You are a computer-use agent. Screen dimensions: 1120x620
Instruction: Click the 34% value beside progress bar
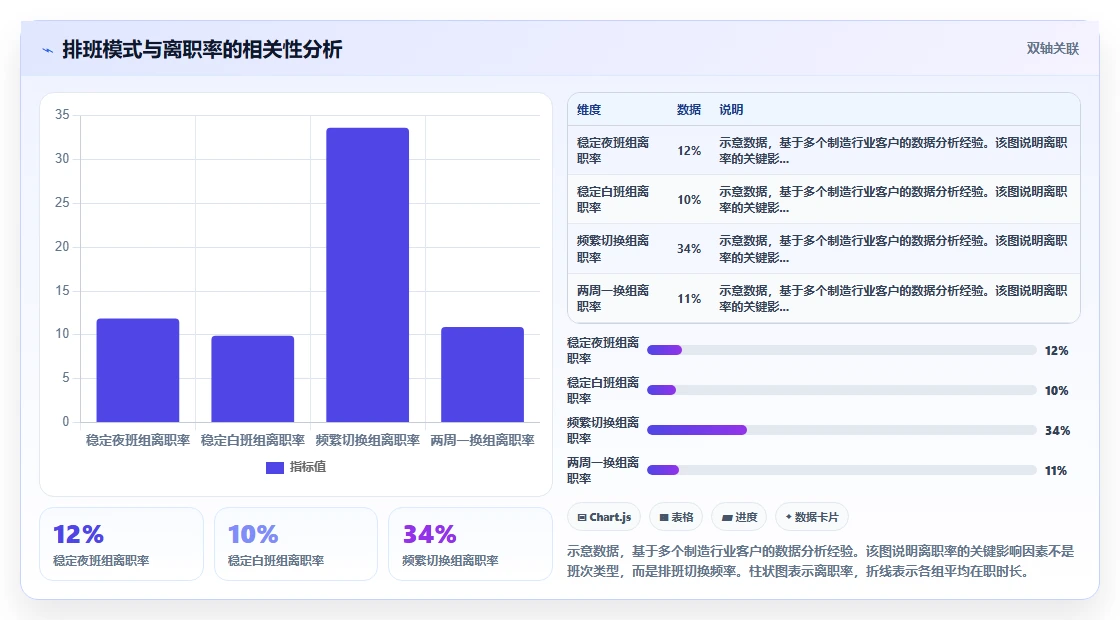point(1057,431)
